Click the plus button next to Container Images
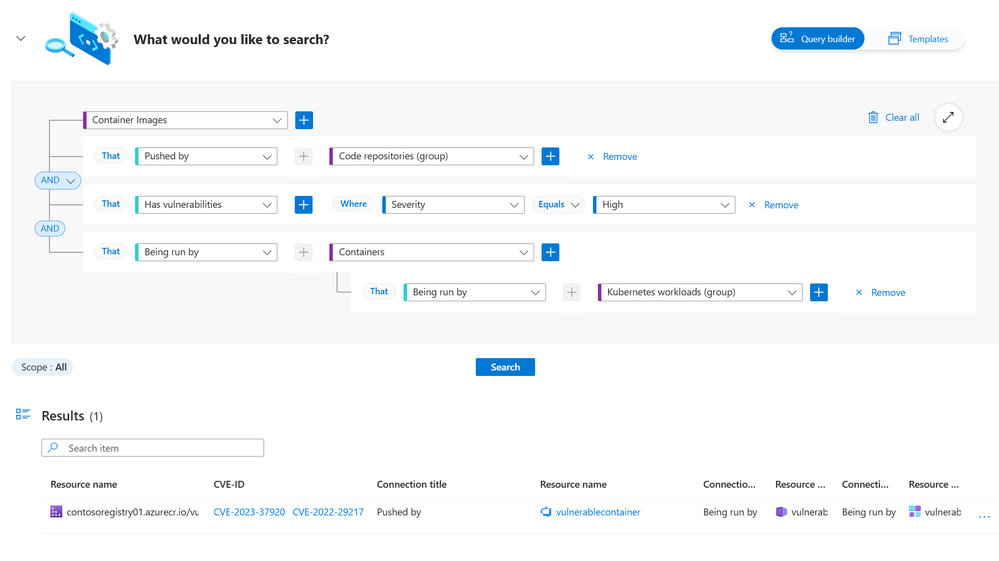 [x=304, y=120]
